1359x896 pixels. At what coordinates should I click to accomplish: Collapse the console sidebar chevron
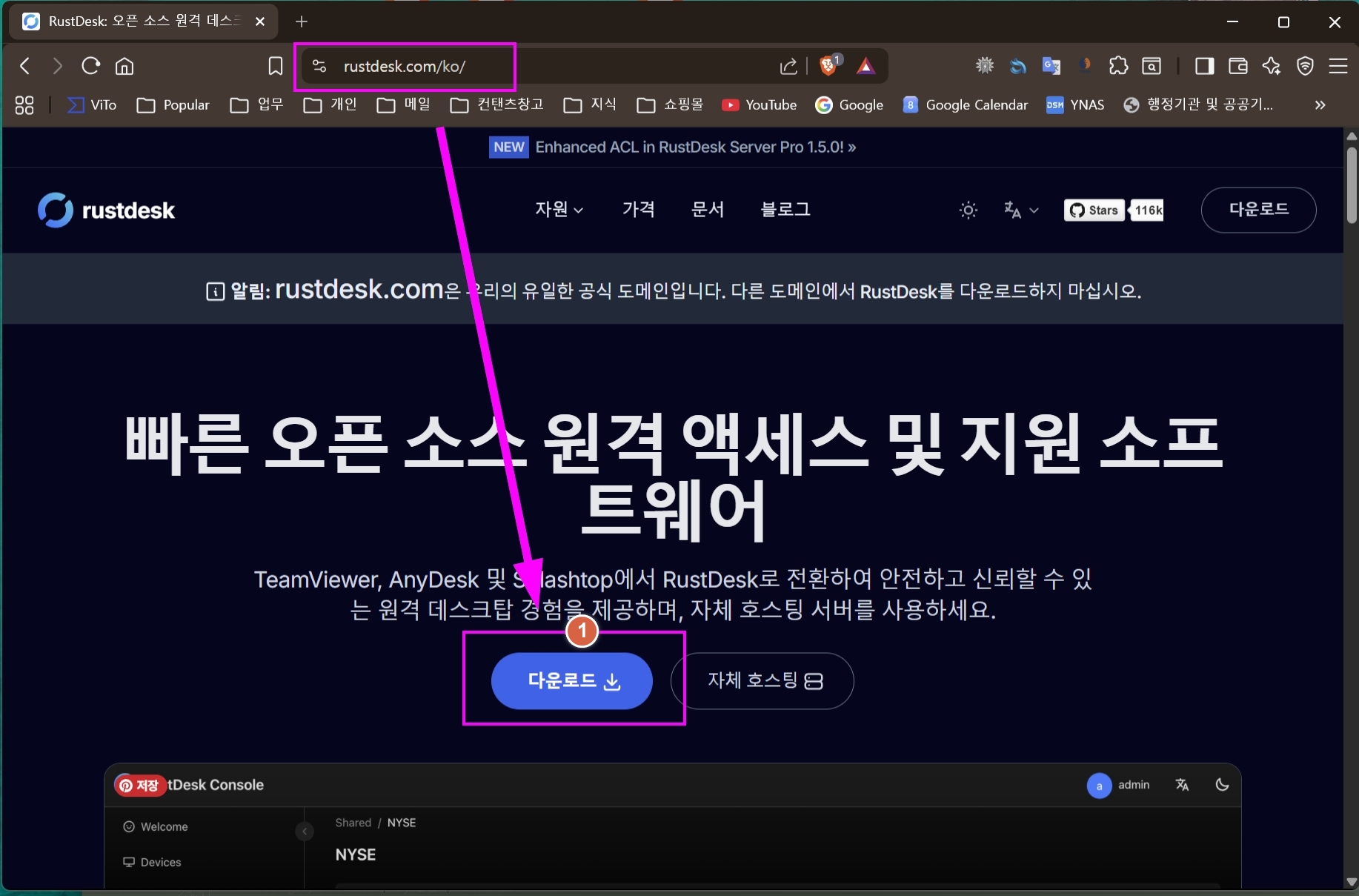pos(304,832)
